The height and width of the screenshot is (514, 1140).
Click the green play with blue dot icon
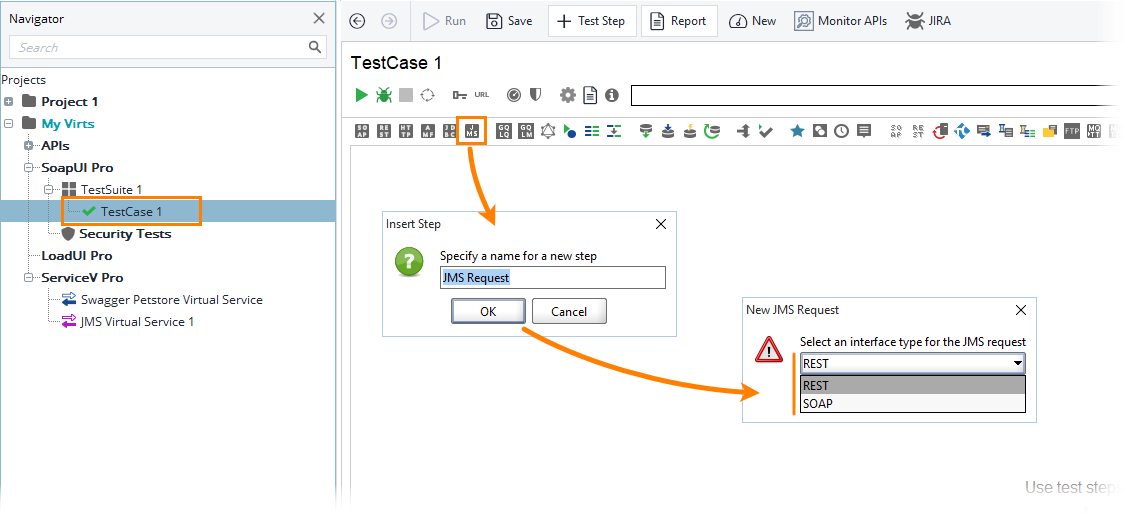click(570, 132)
